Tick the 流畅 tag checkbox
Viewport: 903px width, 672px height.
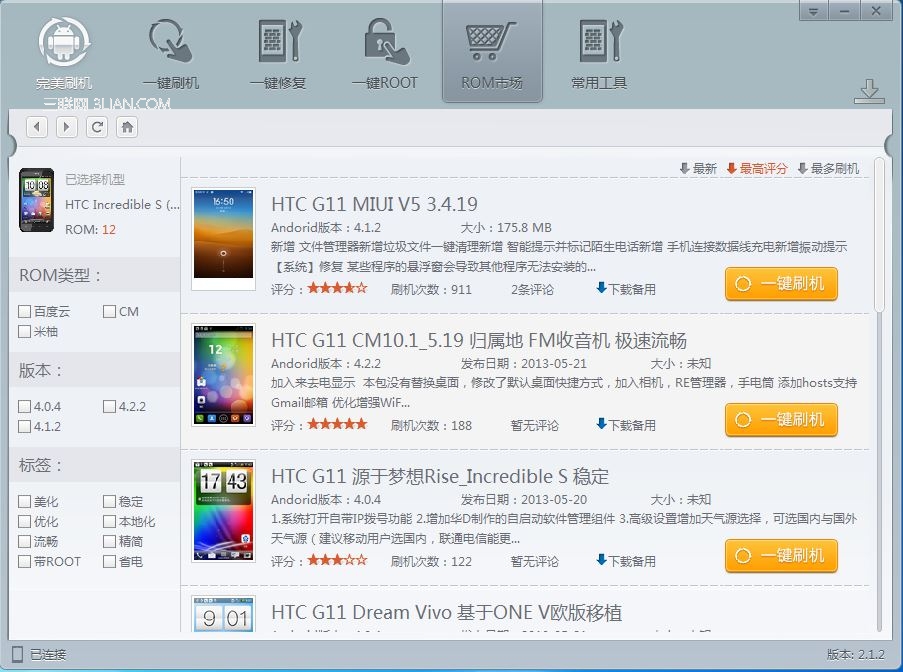[24, 541]
